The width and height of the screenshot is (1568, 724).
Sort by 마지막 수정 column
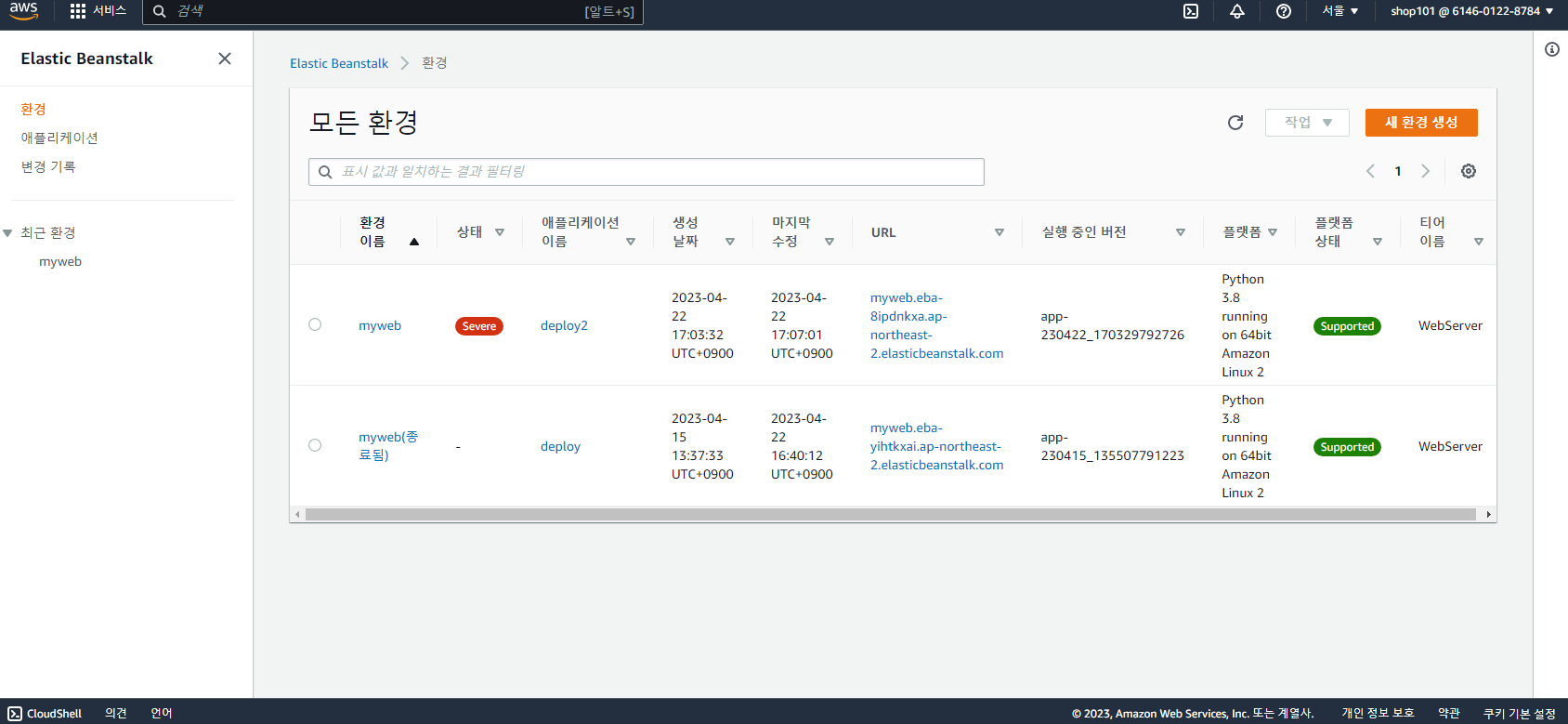830,242
